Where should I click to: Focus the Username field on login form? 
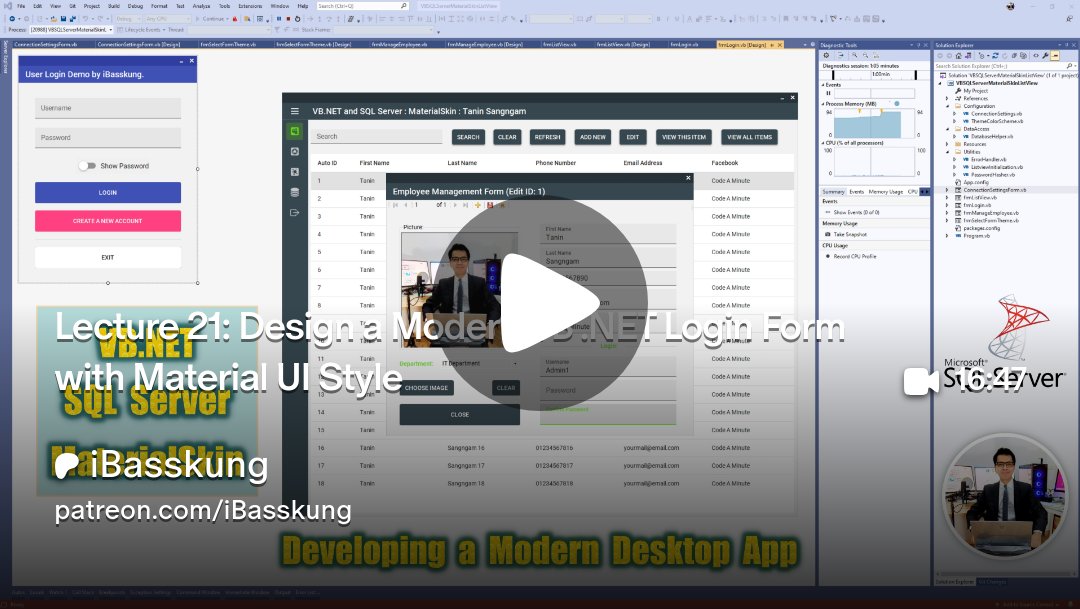point(107,108)
